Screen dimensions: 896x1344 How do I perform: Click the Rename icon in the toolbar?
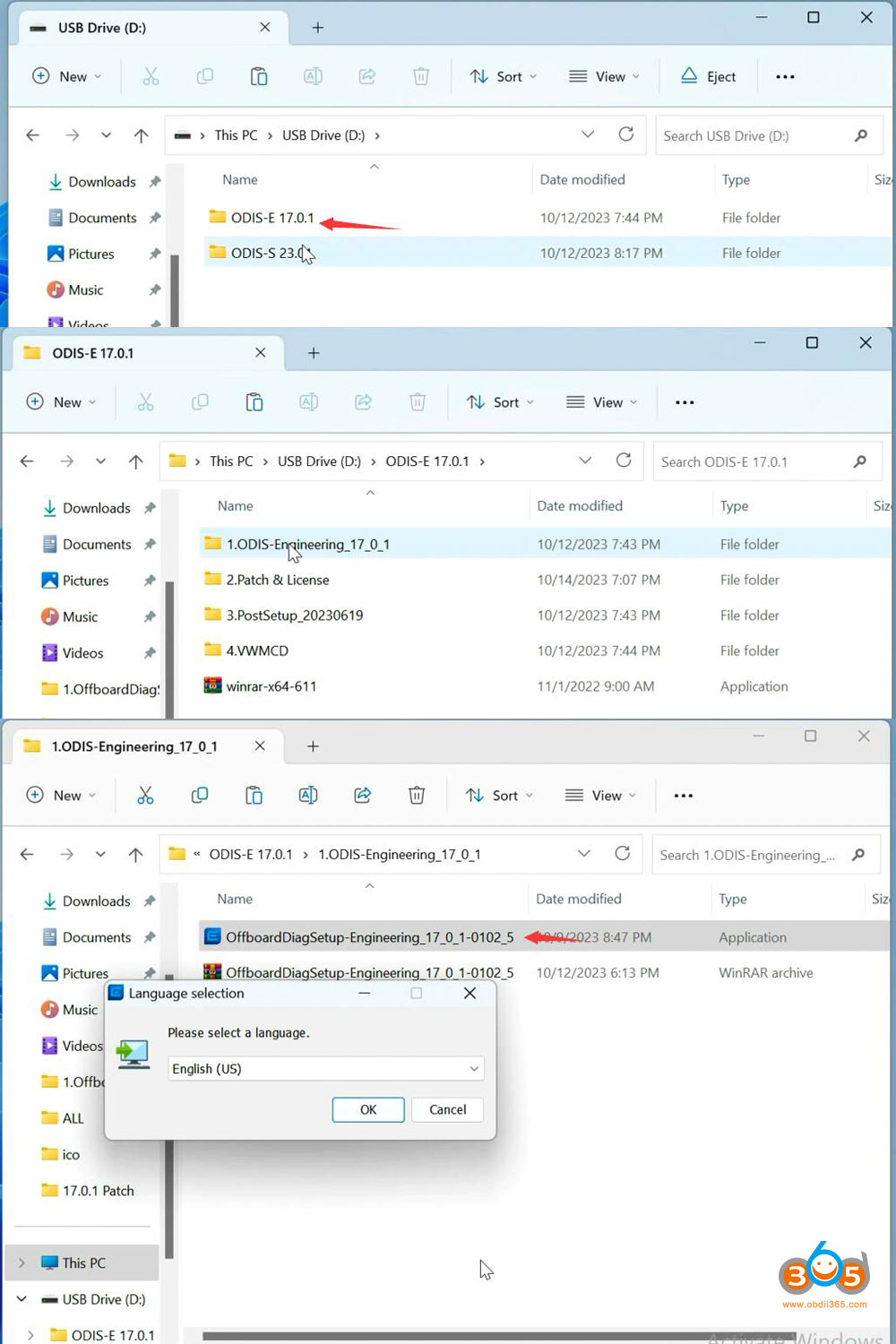tap(313, 76)
